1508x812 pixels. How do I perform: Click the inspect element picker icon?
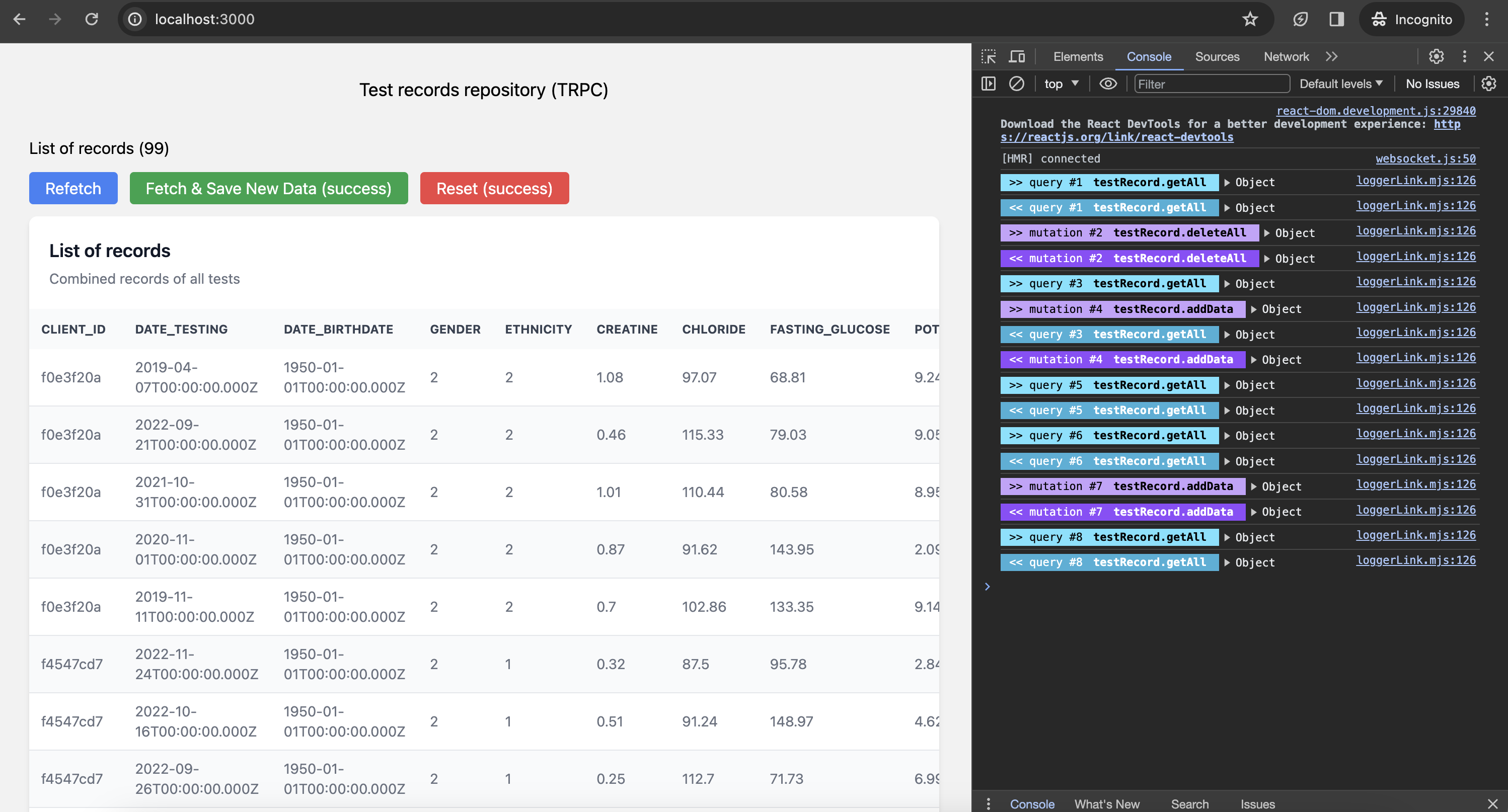click(x=988, y=57)
